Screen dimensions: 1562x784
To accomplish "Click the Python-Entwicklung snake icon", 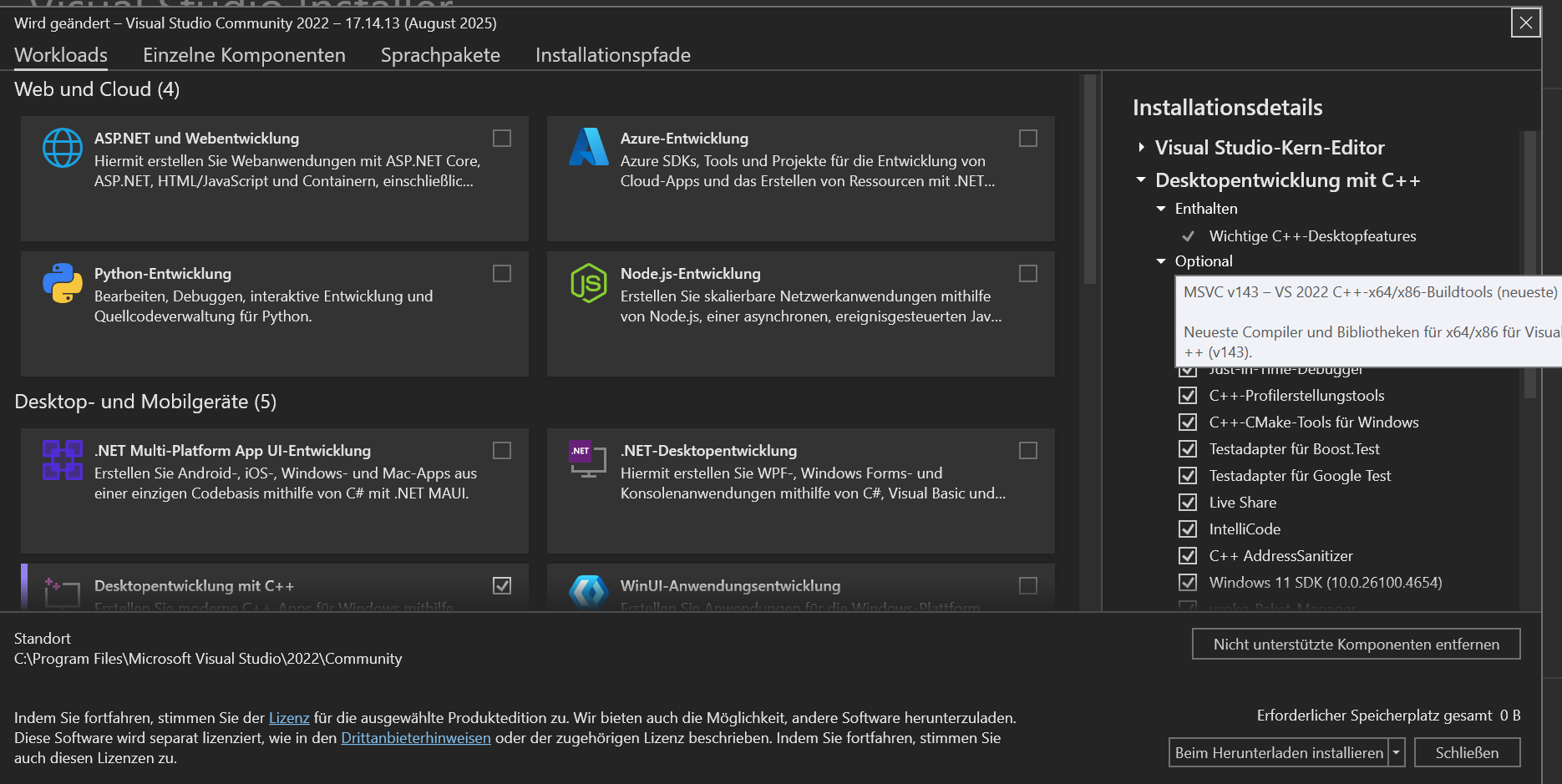I will pyautogui.click(x=63, y=283).
